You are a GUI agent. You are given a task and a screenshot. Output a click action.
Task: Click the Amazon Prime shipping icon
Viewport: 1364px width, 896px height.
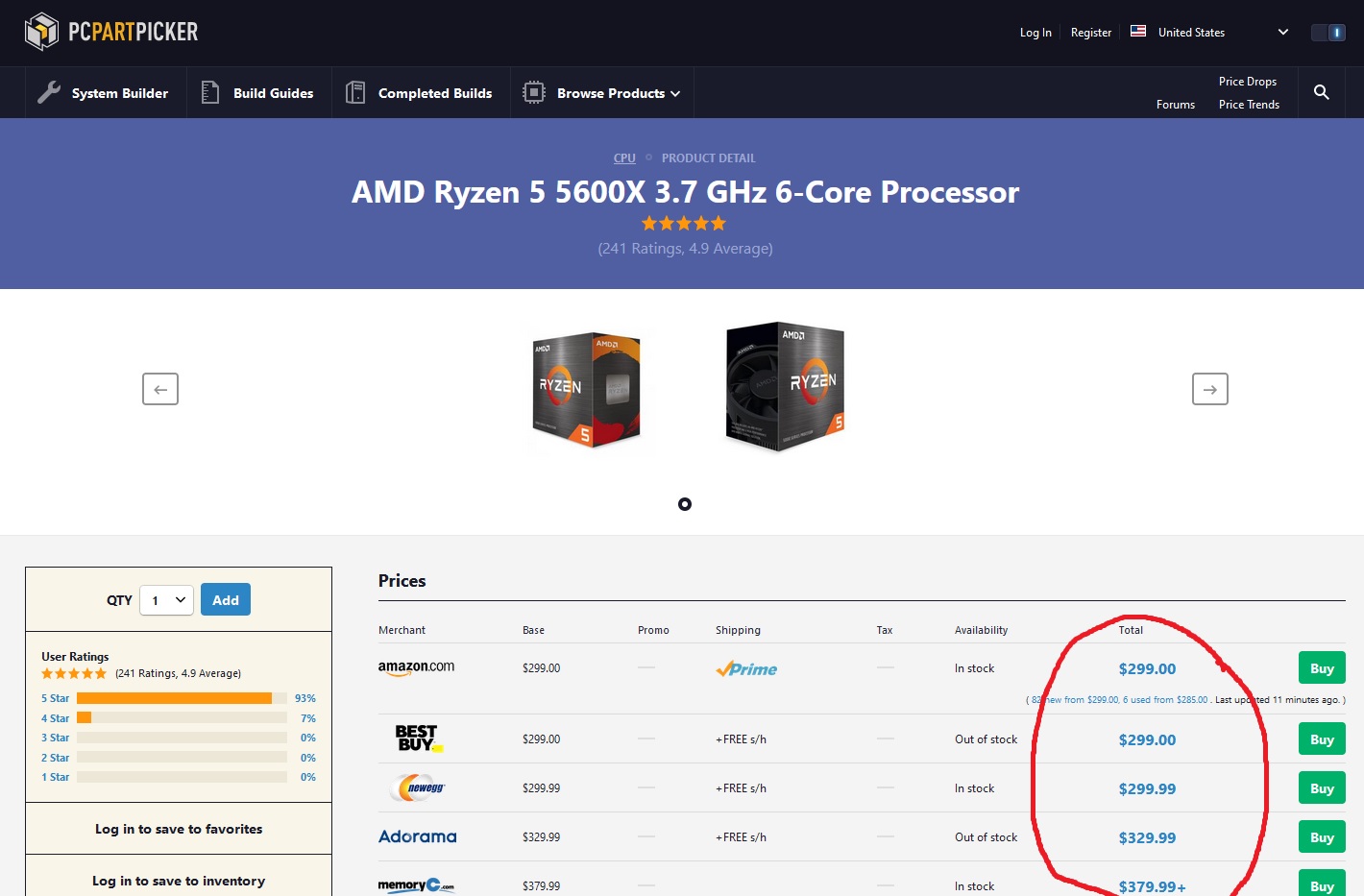point(746,668)
